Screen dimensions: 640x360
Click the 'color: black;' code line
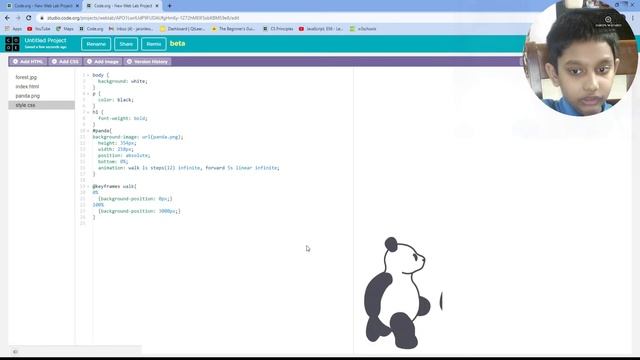pos(116,100)
